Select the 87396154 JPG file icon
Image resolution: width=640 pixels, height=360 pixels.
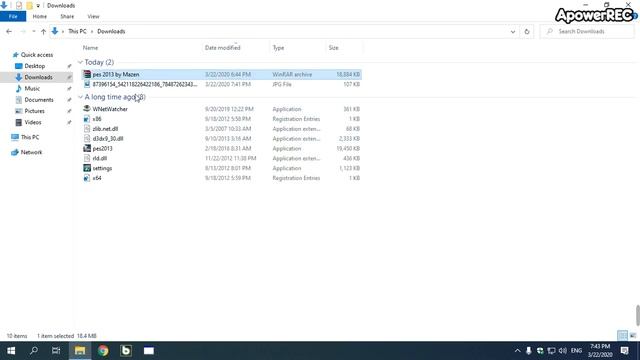(87, 84)
